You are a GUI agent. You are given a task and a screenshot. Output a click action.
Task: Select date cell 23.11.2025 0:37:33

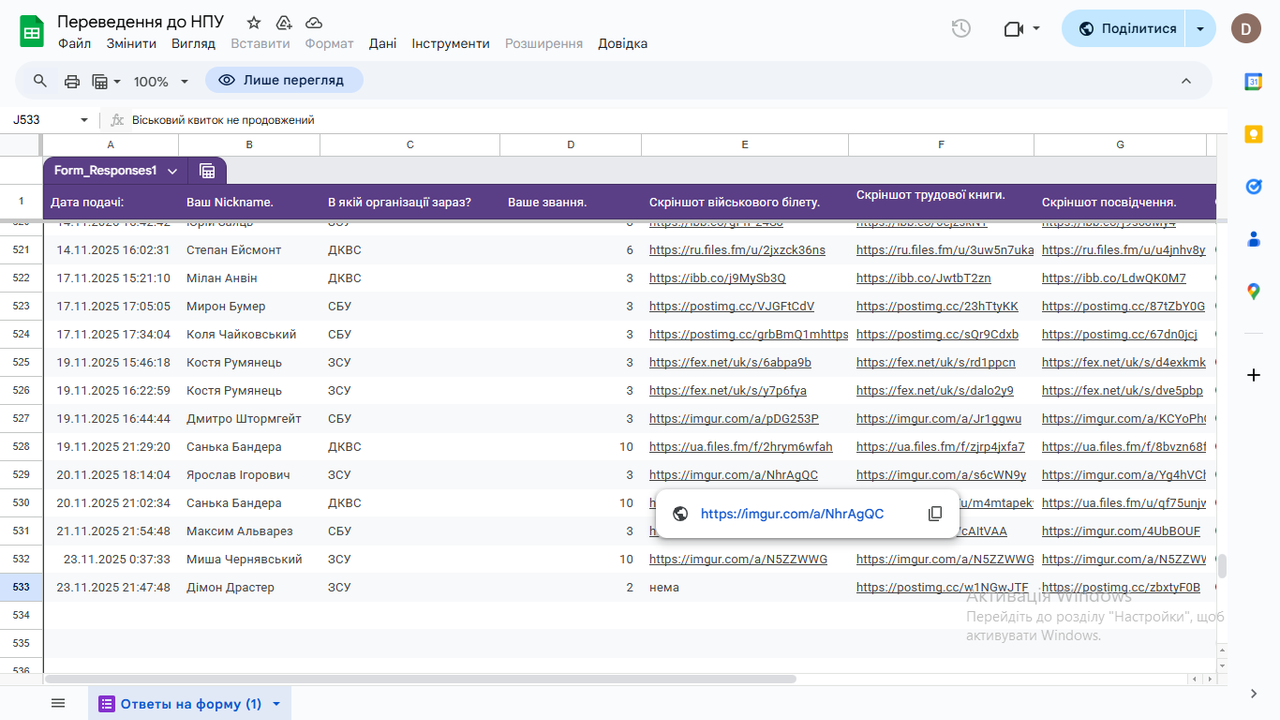point(111,559)
